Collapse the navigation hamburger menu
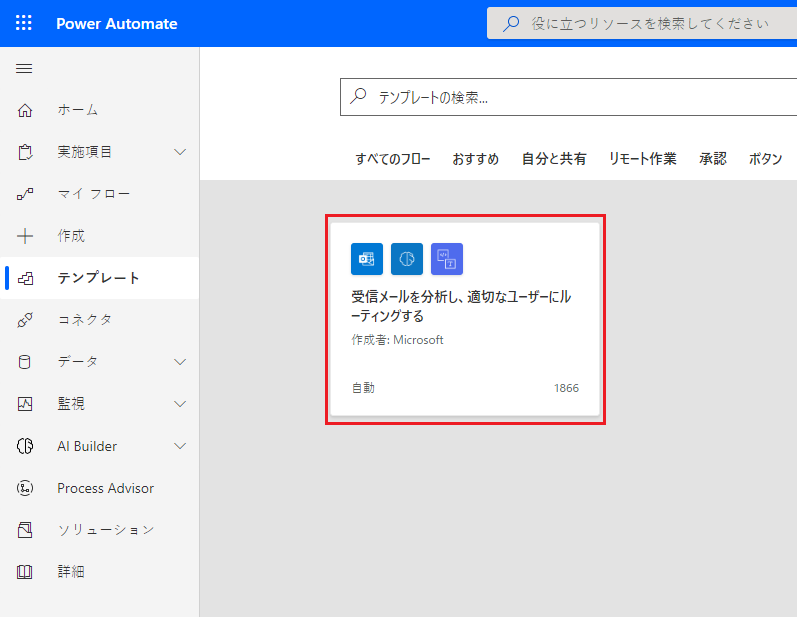This screenshot has height=617, width=797. 24,69
